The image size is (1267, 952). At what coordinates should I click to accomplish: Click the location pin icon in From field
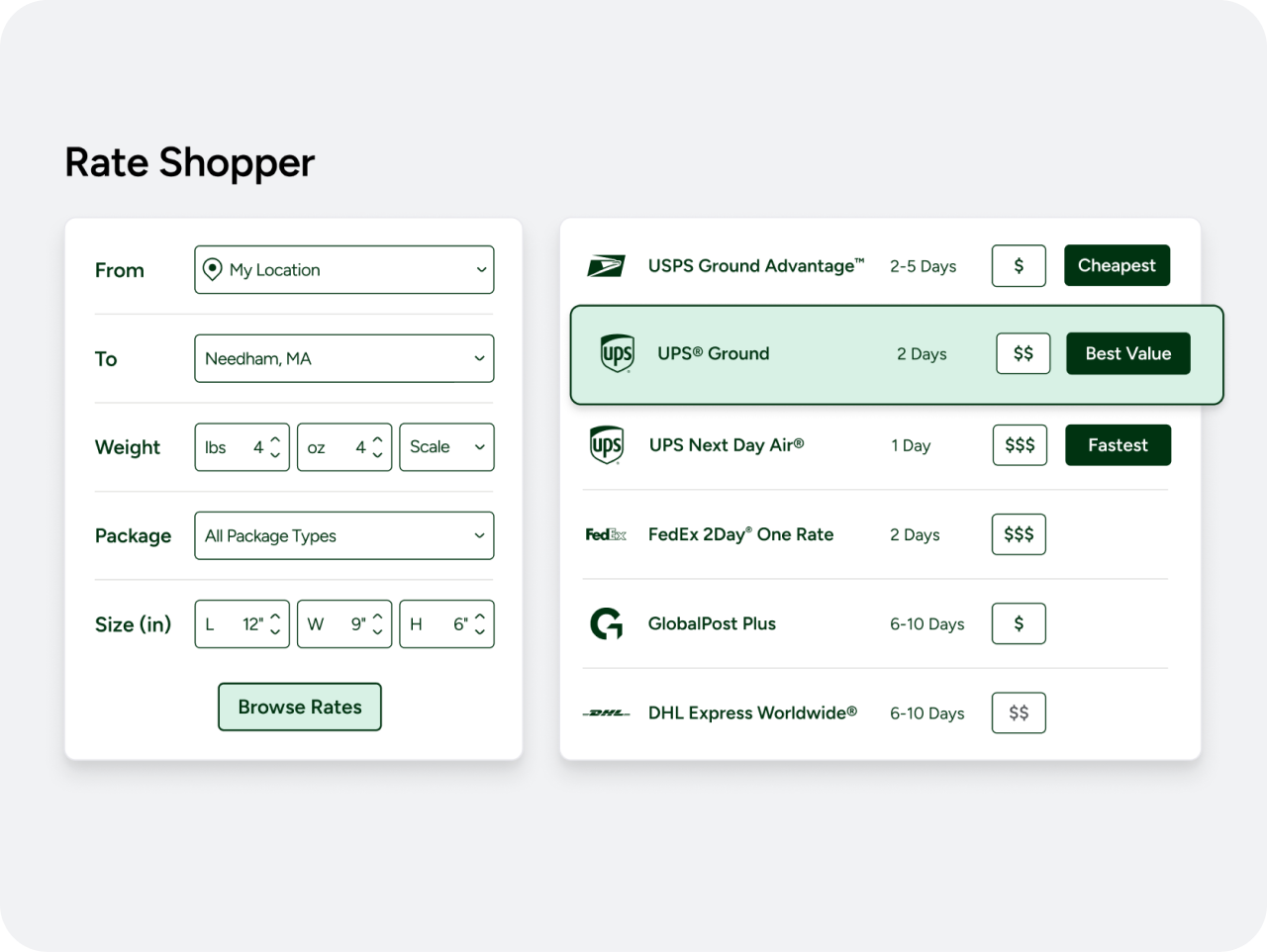(x=212, y=269)
